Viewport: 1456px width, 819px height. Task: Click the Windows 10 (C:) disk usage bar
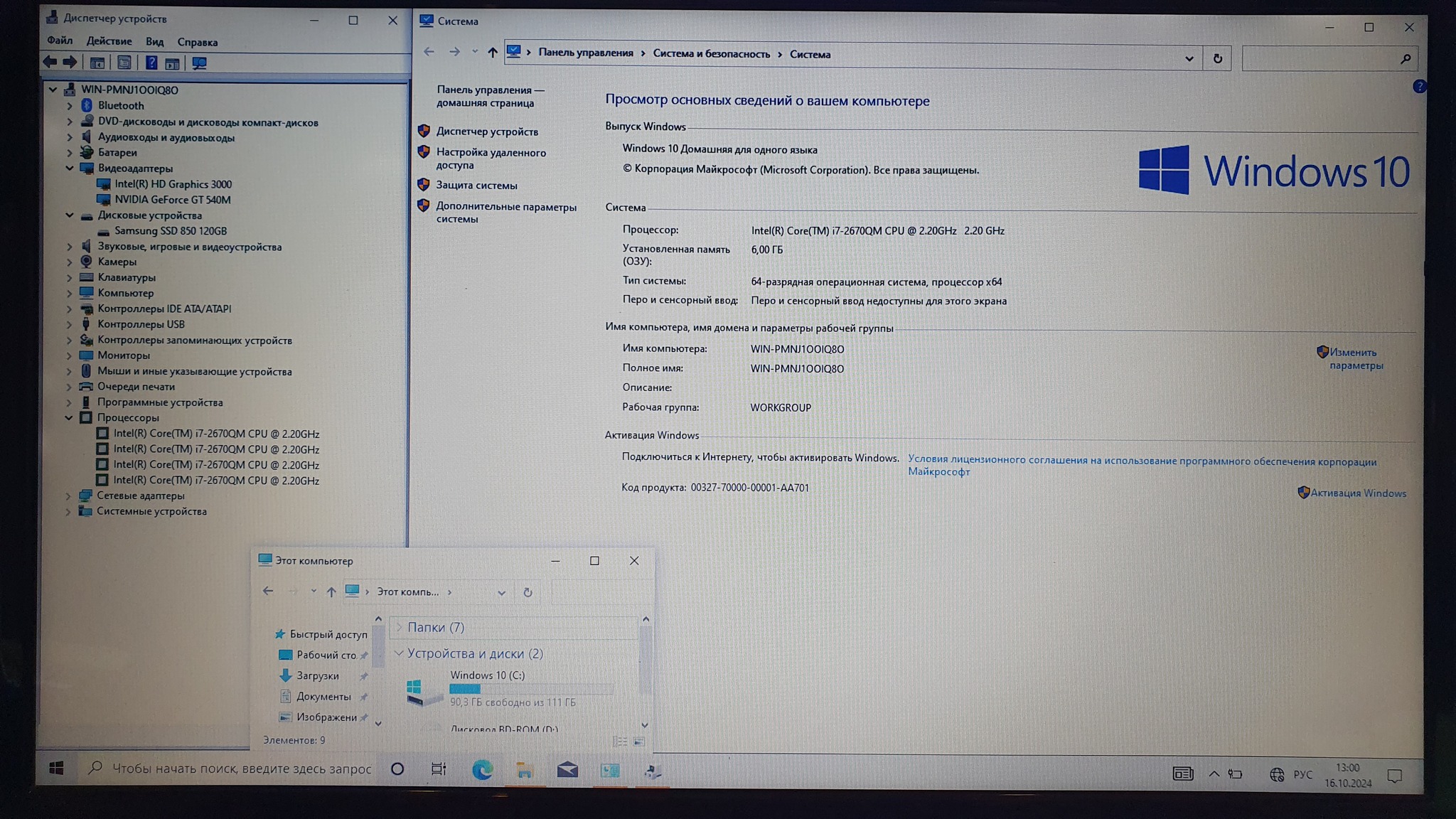(531, 688)
